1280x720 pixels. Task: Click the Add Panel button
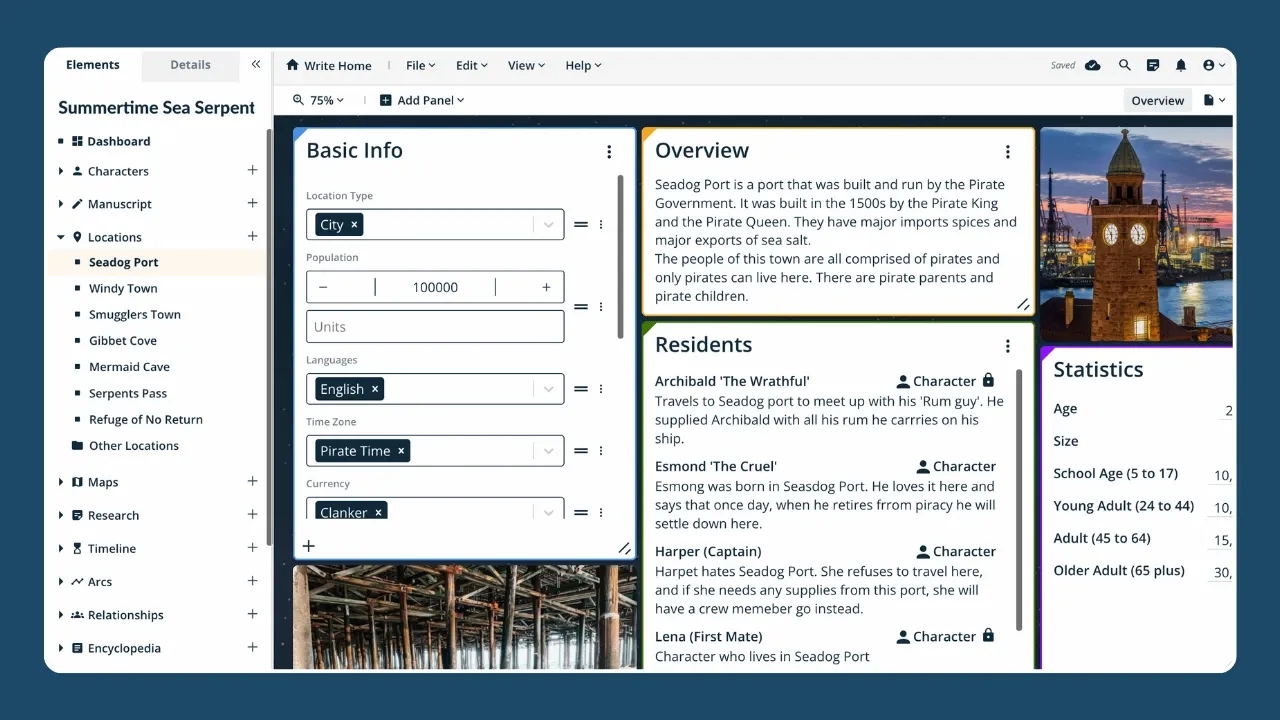[x=422, y=100]
